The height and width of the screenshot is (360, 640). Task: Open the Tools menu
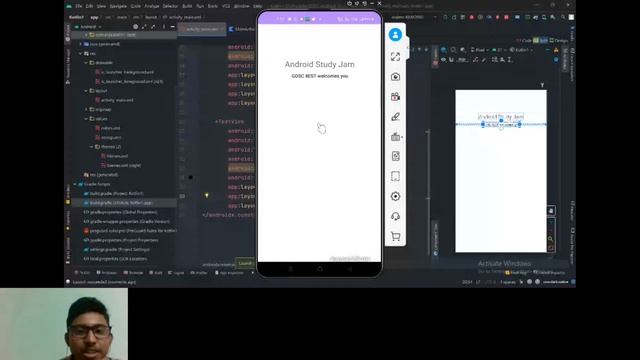(213, 6)
